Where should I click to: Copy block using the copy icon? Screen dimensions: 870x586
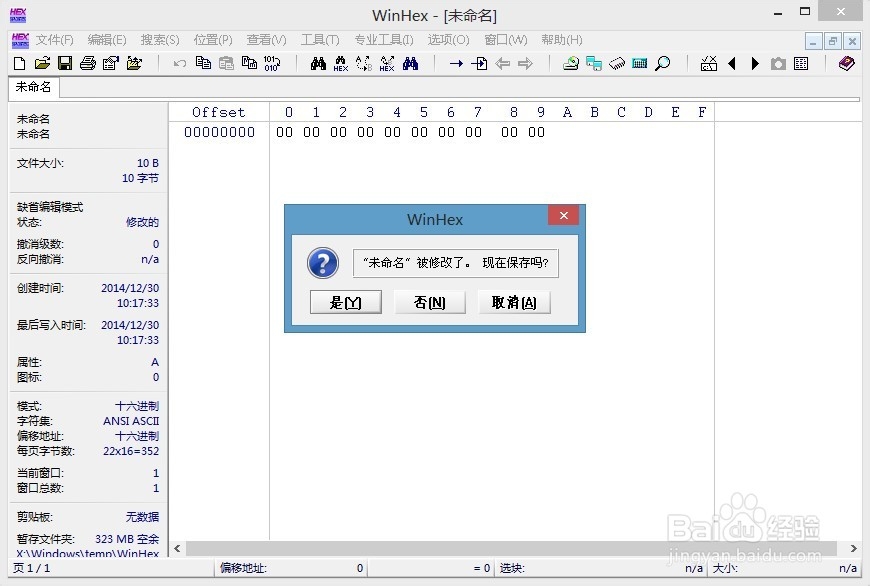(x=203, y=64)
